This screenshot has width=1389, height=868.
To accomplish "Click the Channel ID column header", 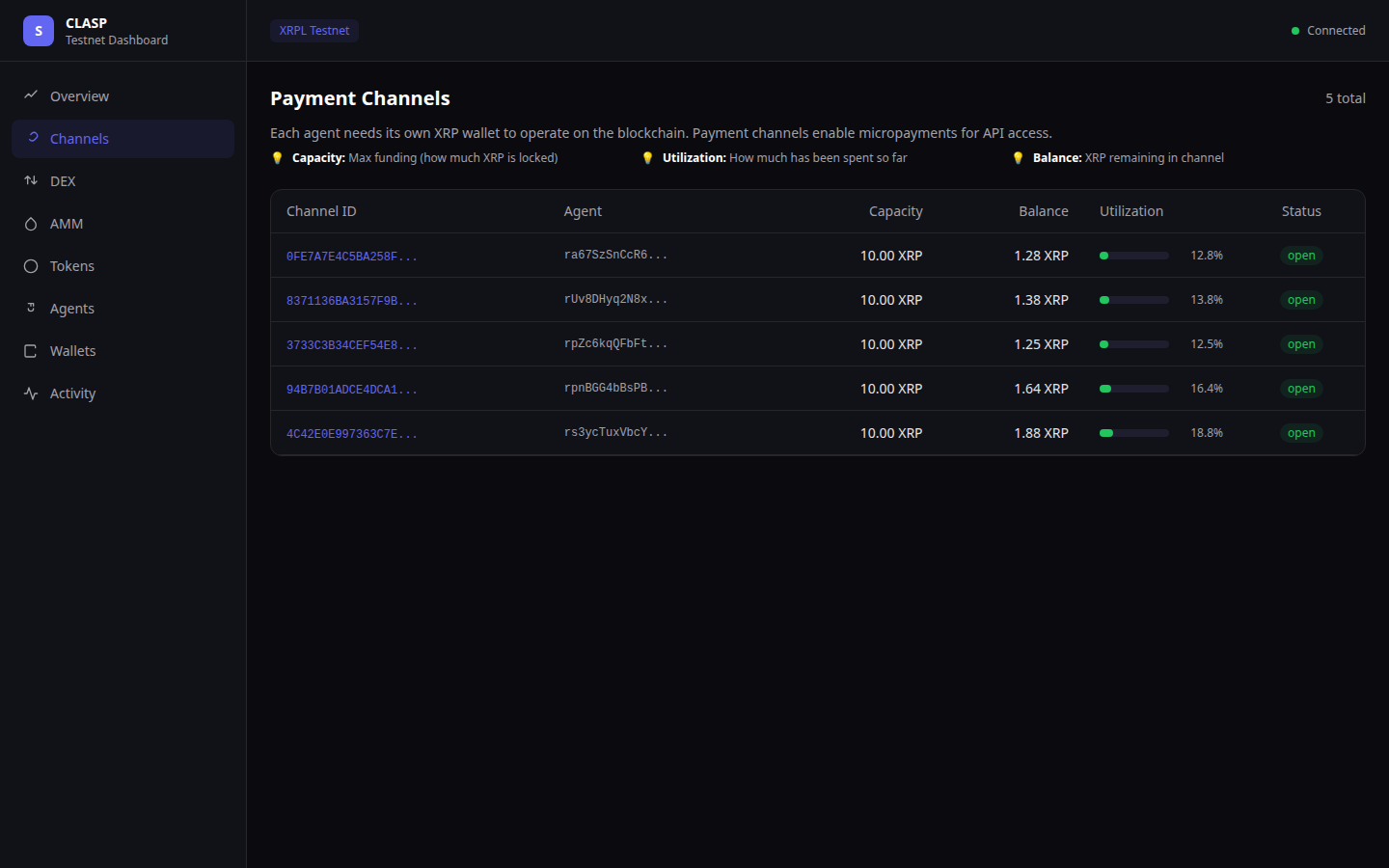I will [319, 210].
